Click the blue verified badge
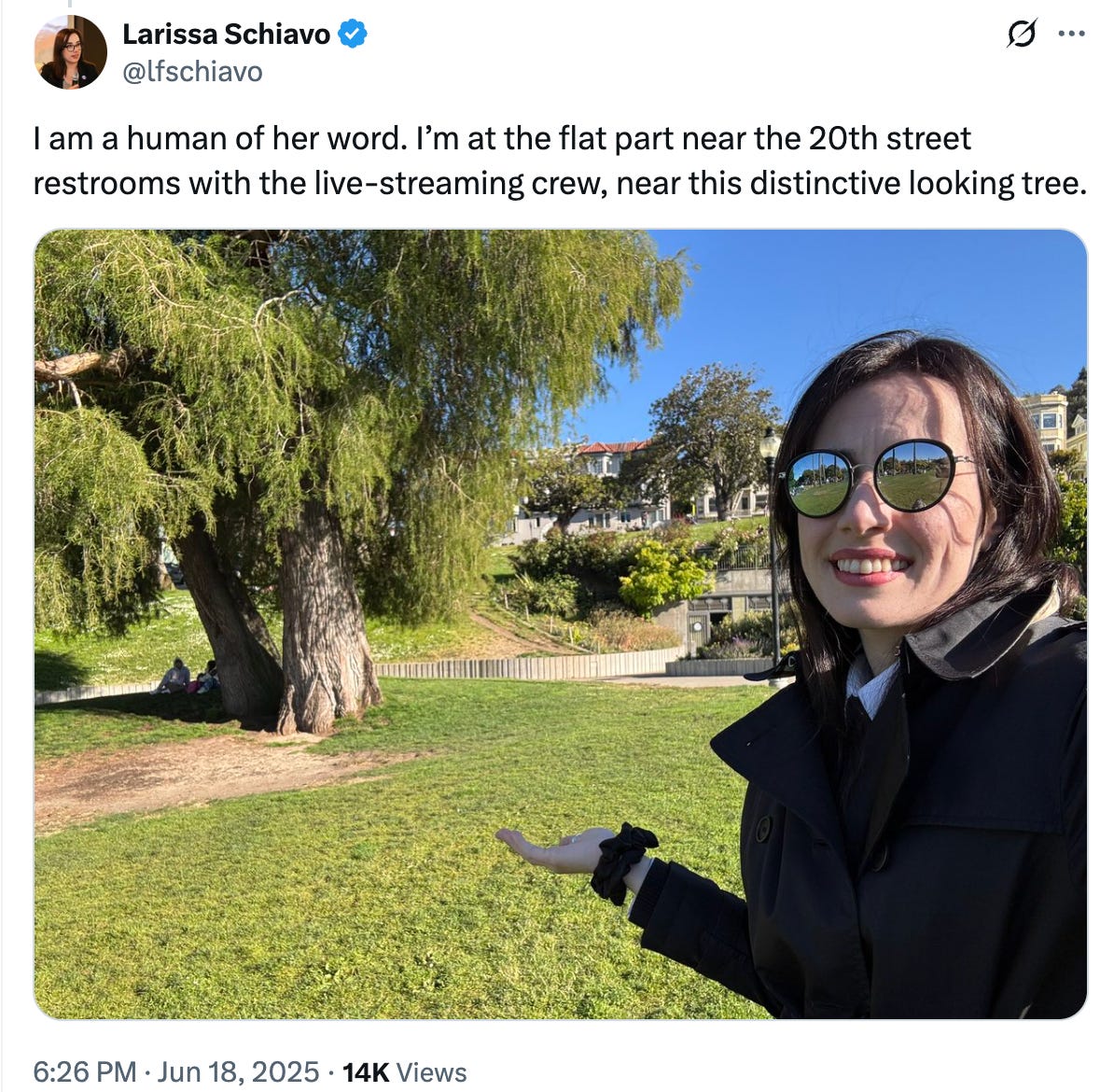Viewport: 1114px width, 1092px height. tap(352, 35)
